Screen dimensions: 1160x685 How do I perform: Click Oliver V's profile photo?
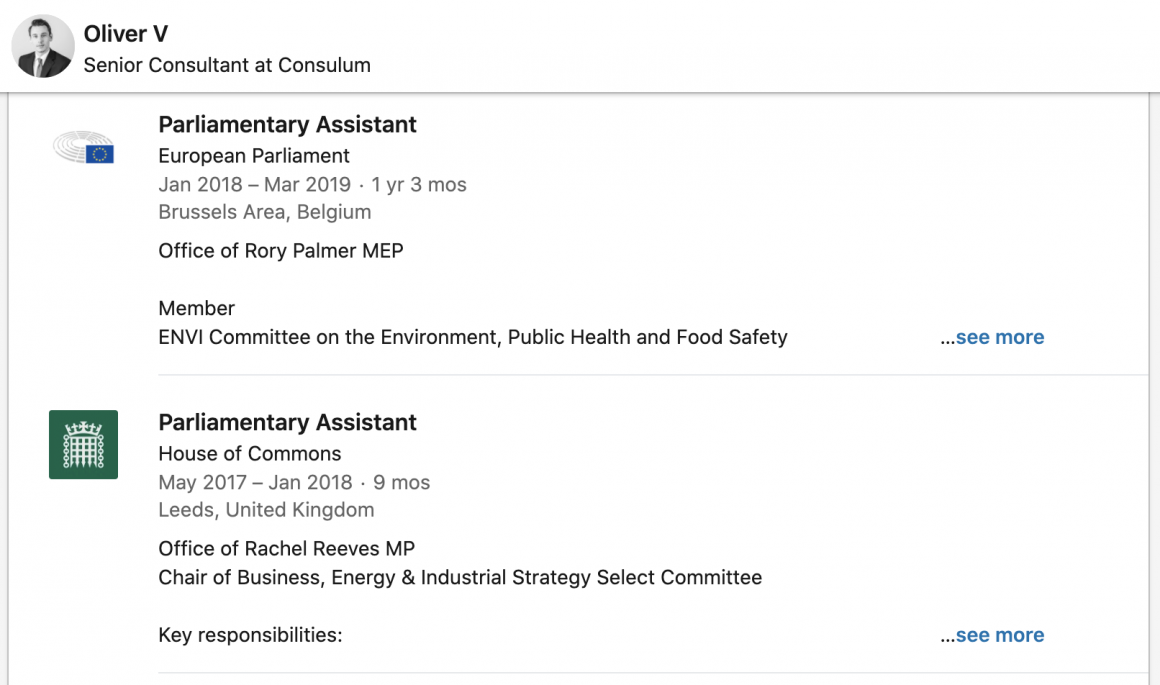(x=43, y=47)
